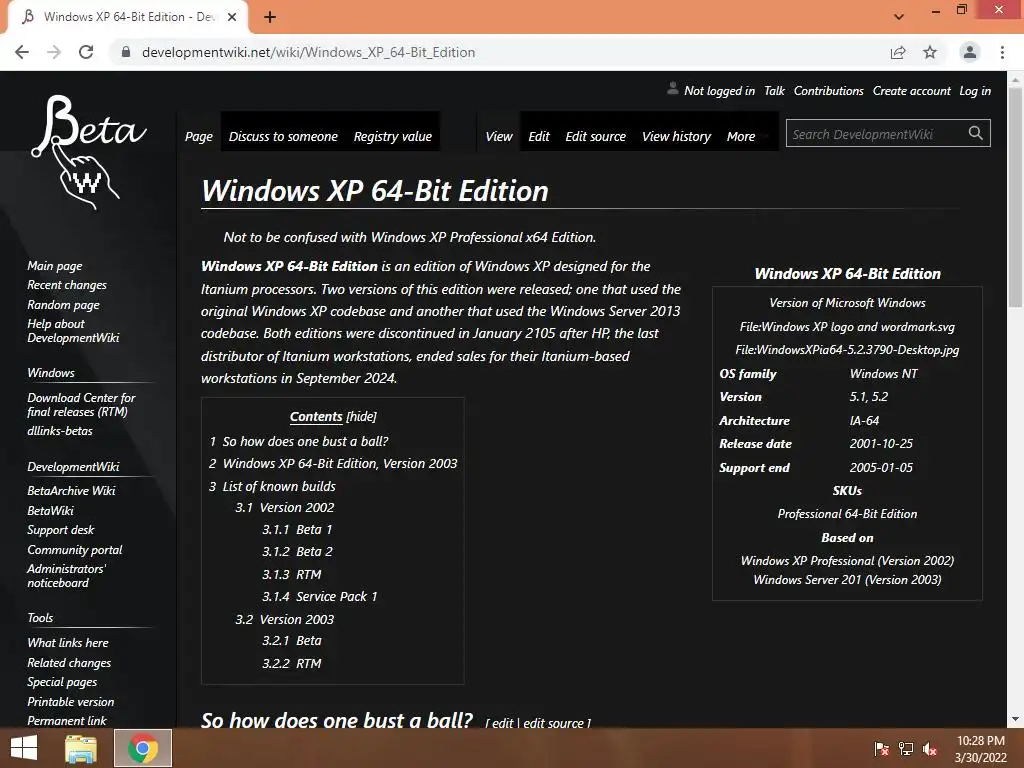Expand the More dropdown menu
Image resolution: width=1024 pixels, height=768 pixels.
741,136
